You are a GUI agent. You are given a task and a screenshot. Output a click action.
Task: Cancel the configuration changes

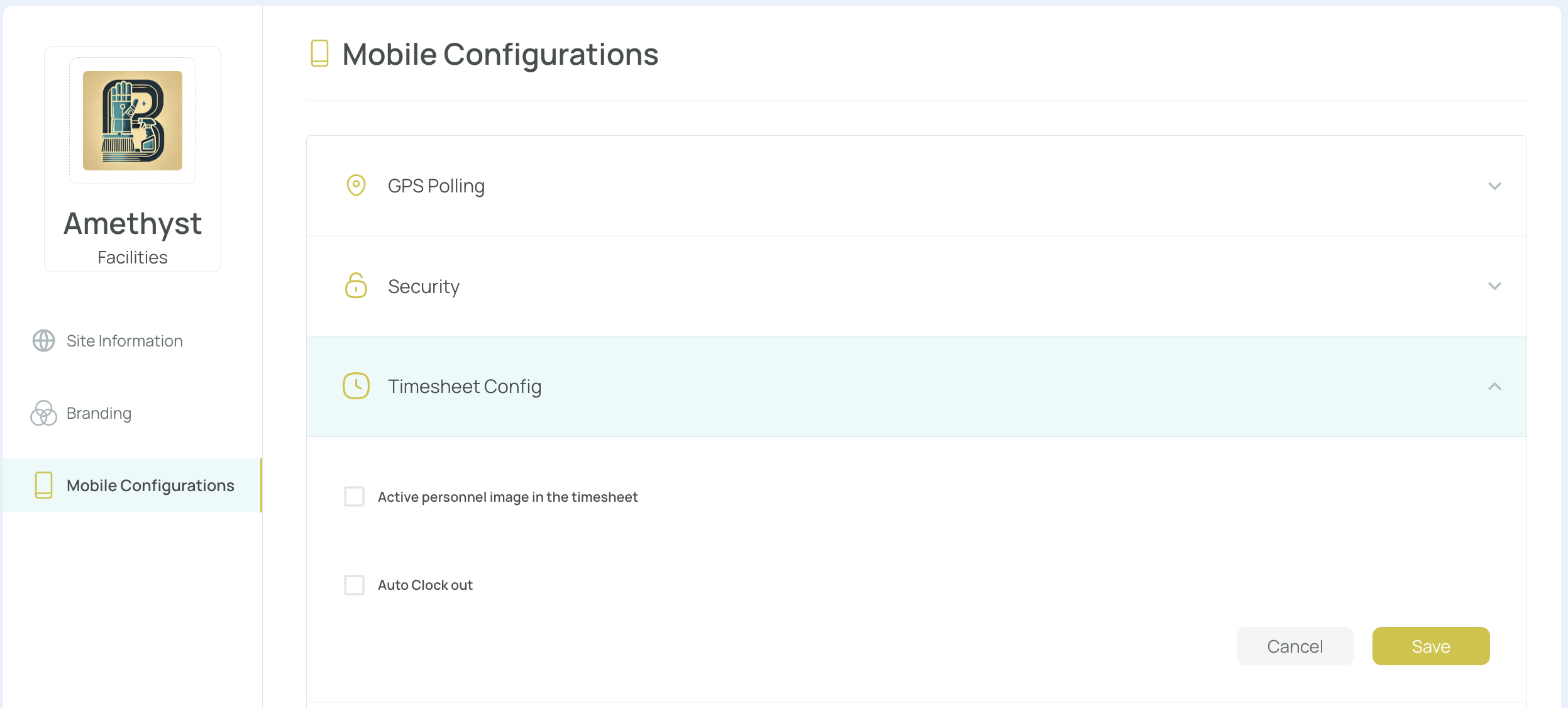point(1295,646)
